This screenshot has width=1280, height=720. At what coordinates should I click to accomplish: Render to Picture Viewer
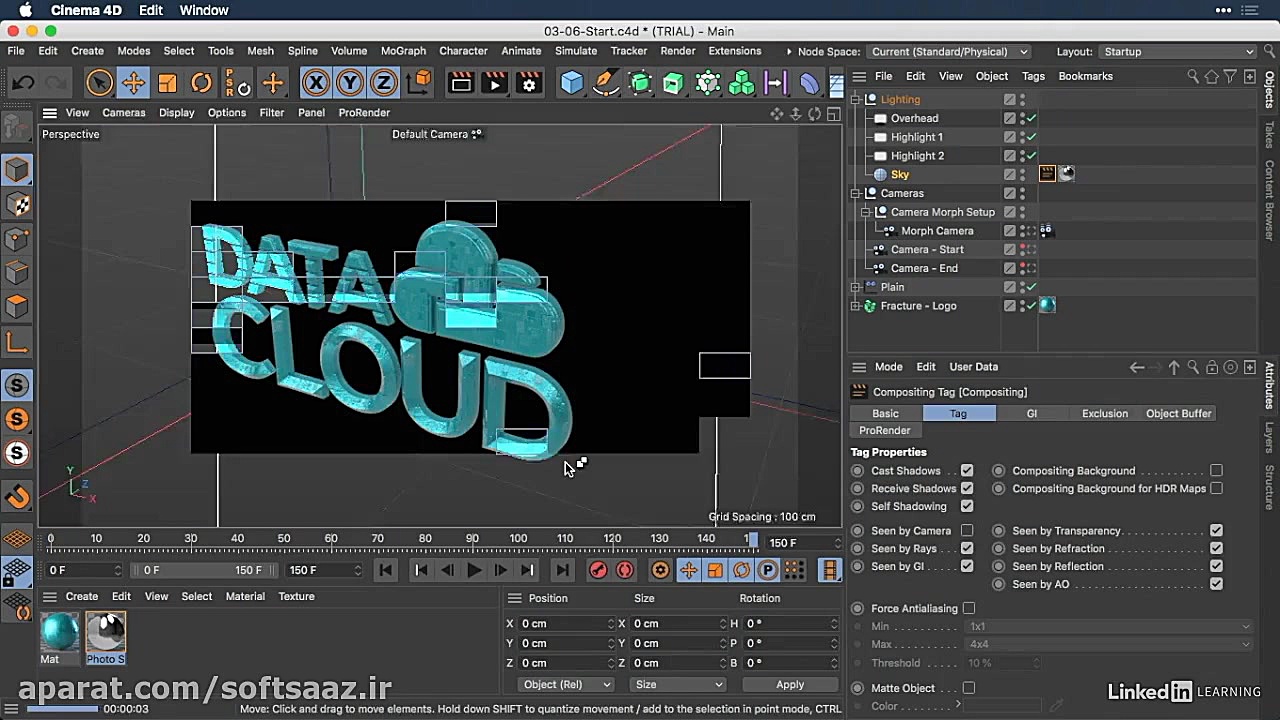click(494, 83)
